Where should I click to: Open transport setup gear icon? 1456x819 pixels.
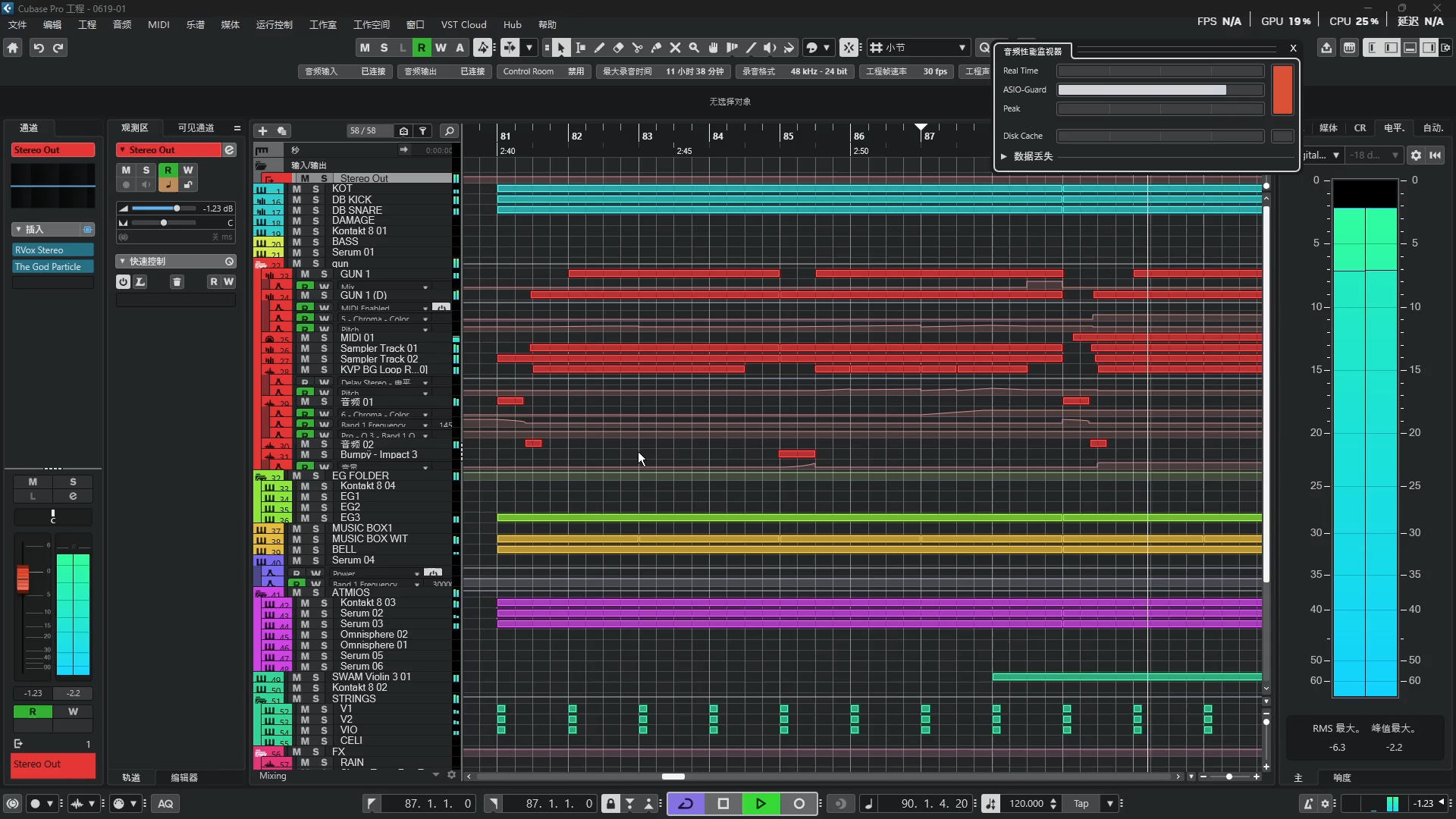pos(1326,804)
